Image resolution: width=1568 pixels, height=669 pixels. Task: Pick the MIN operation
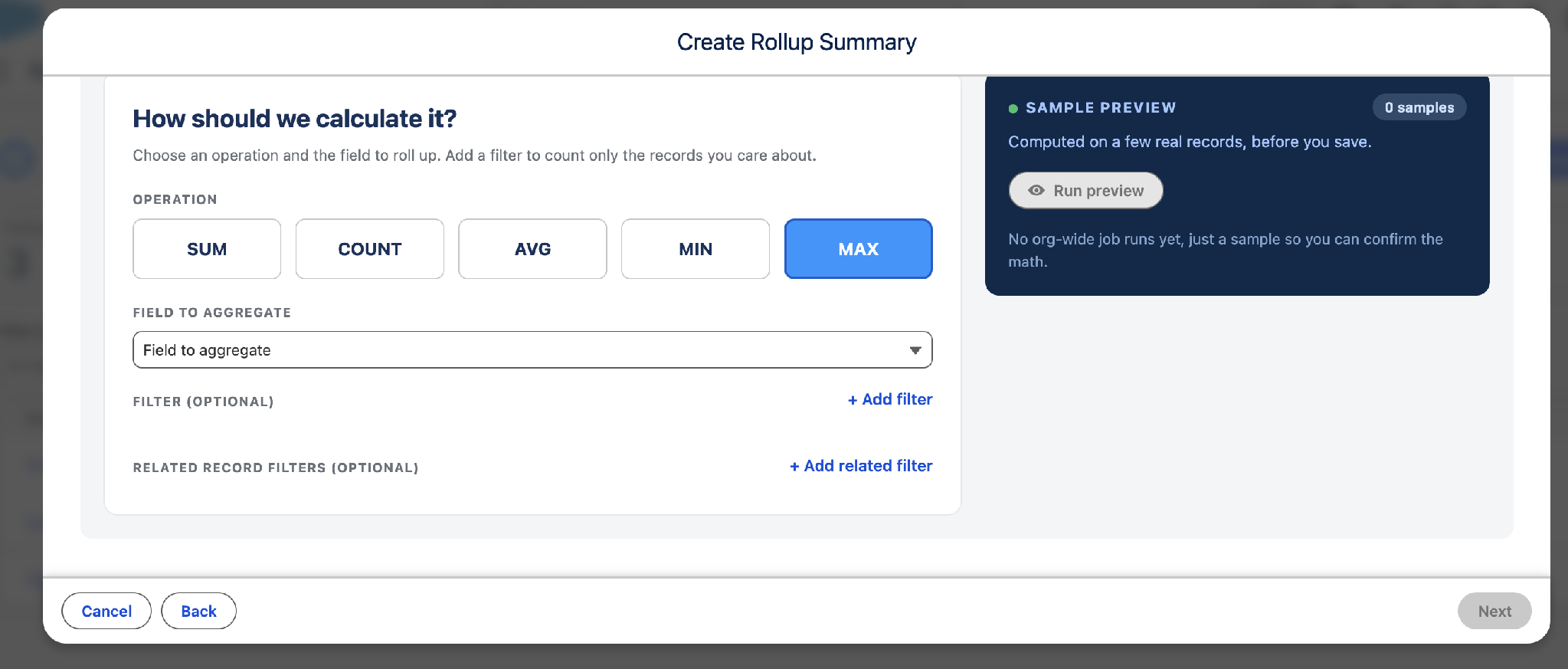tap(696, 249)
